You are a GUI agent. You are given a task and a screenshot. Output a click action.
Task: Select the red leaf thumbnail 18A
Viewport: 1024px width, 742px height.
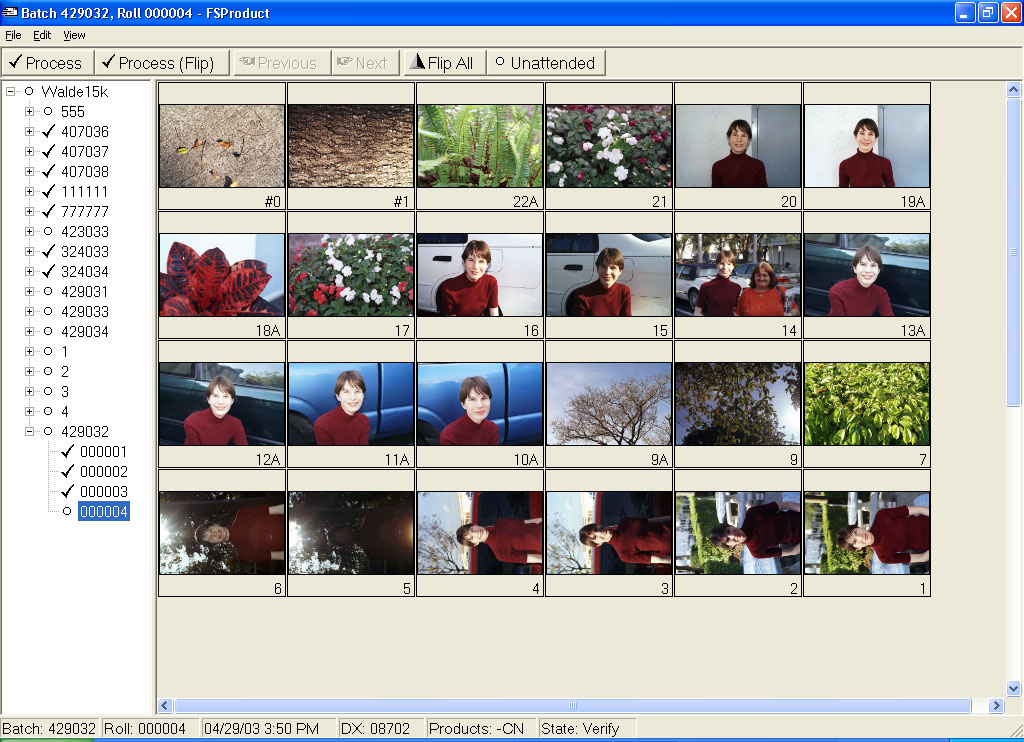pyautogui.click(x=222, y=275)
